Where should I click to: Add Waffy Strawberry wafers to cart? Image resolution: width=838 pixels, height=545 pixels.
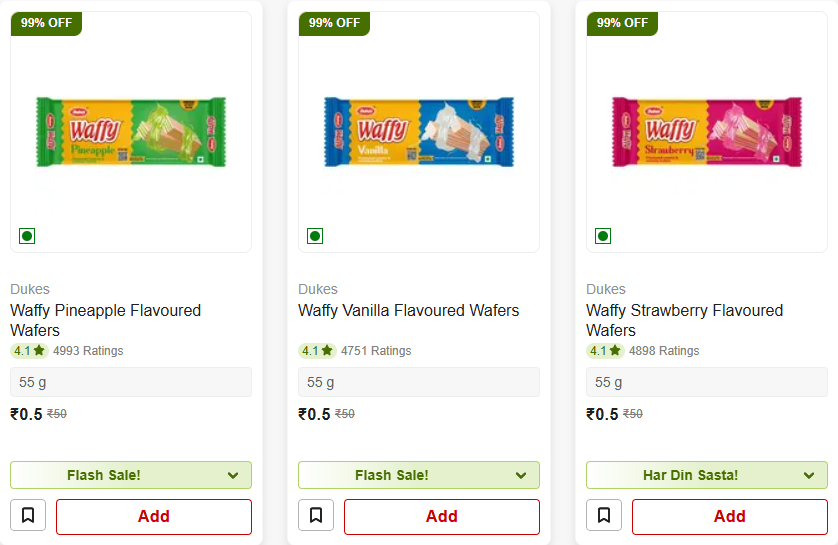[x=730, y=517]
